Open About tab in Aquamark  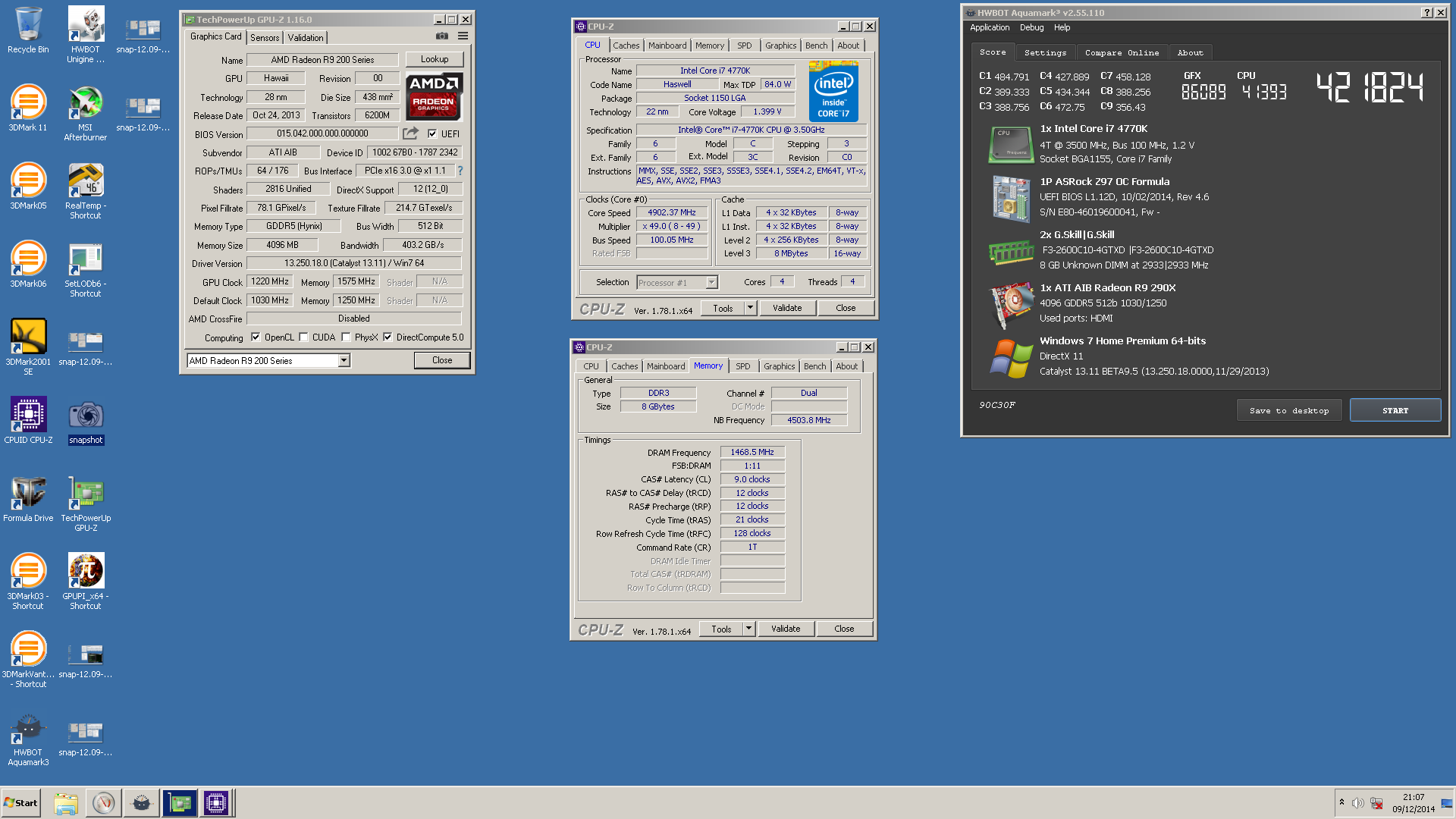(1191, 53)
